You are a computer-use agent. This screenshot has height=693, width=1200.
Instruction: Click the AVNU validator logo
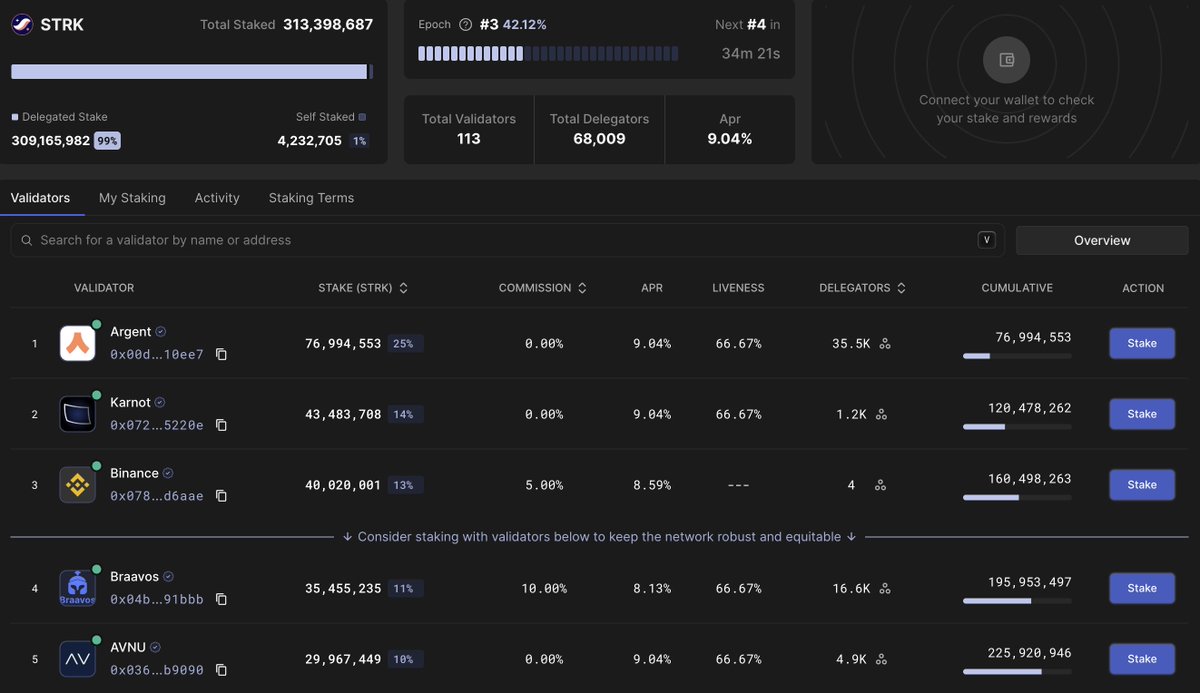coord(78,659)
